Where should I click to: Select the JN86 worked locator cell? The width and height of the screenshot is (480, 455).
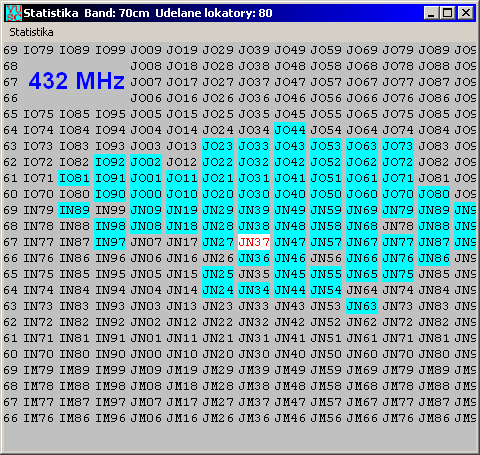click(x=434, y=258)
